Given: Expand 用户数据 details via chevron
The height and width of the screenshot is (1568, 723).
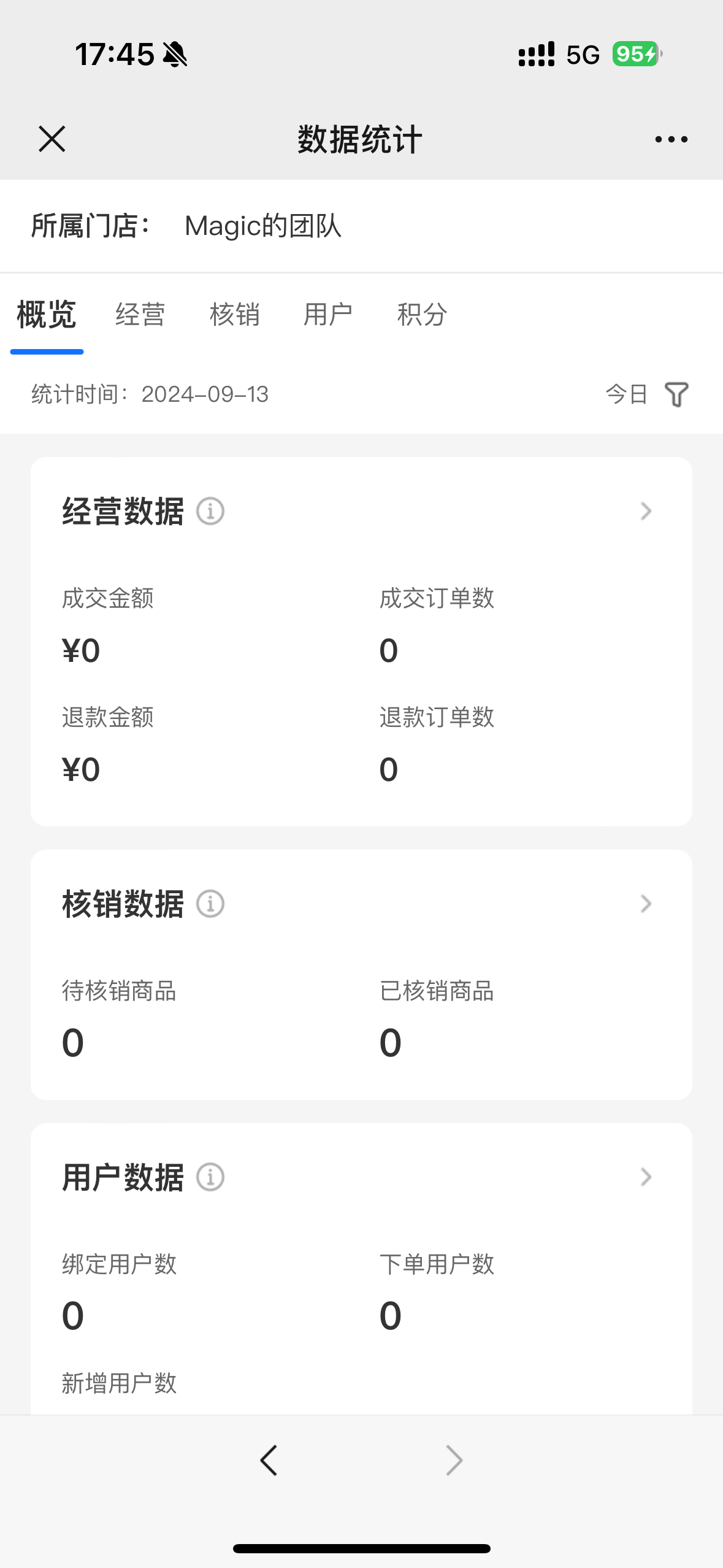Looking at the screenshot, I should (646, 1177).
